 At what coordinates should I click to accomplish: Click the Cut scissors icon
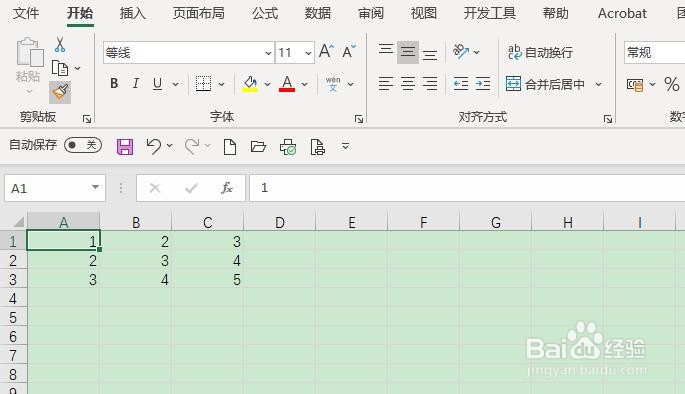pyautogui.click(x=60, y=45)
